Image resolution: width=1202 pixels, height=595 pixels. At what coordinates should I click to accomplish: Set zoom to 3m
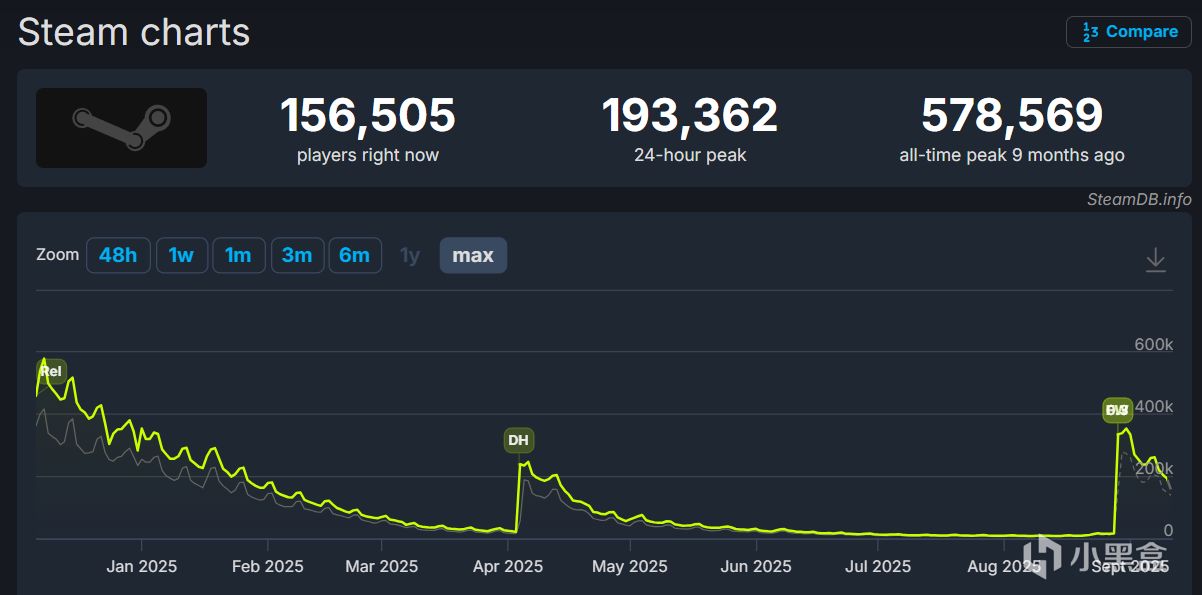[297, 255]
